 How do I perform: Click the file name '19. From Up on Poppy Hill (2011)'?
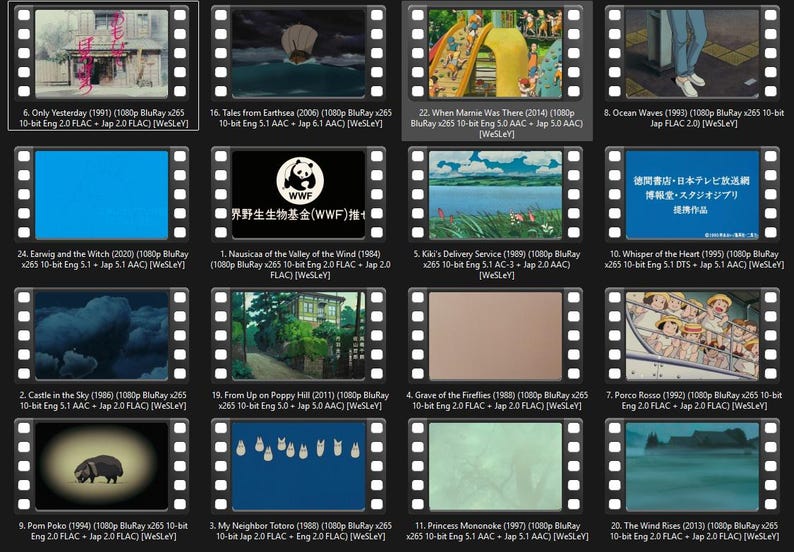(x=300, y=400)
